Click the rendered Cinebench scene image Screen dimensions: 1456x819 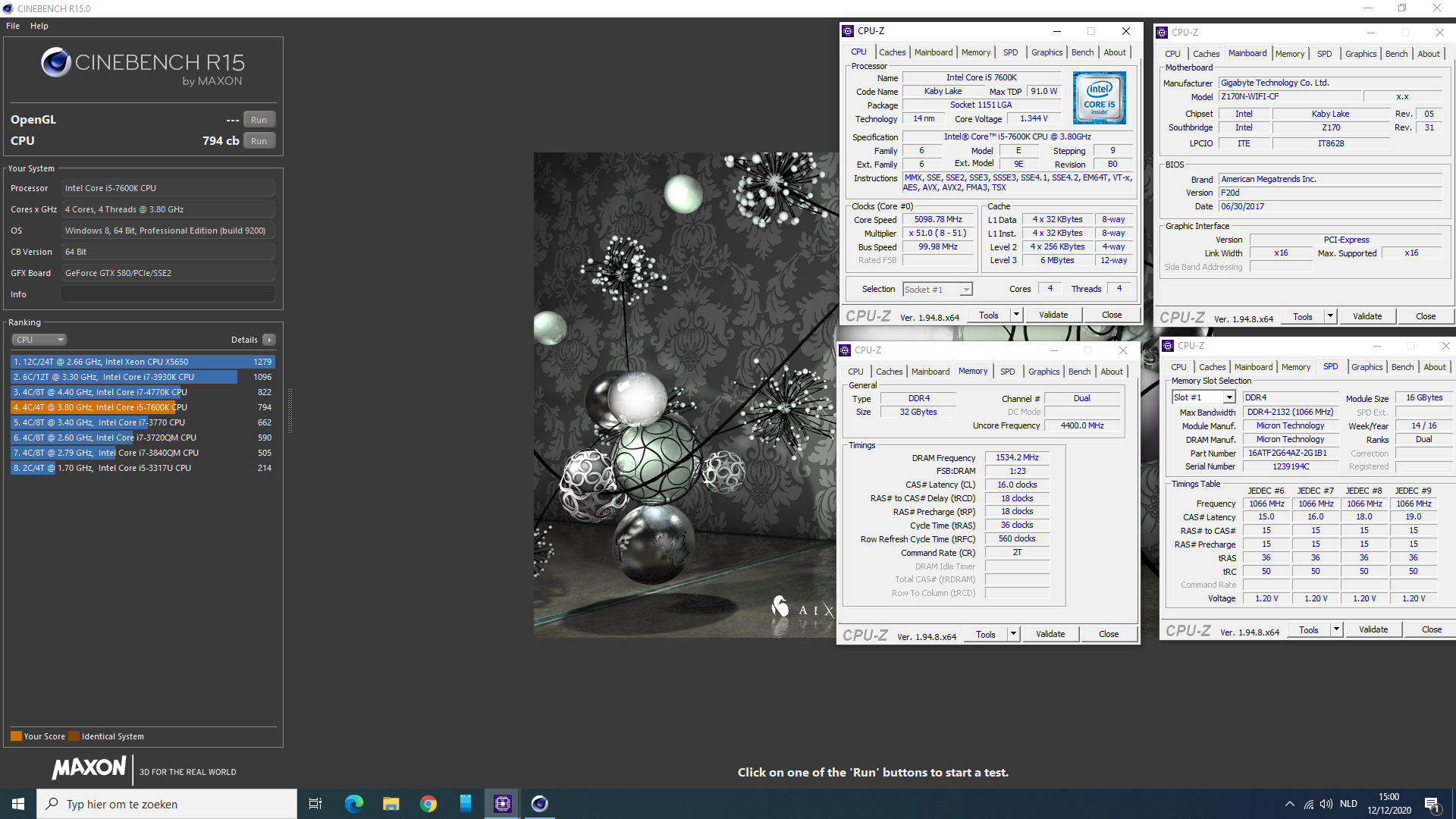coord(684,394)
